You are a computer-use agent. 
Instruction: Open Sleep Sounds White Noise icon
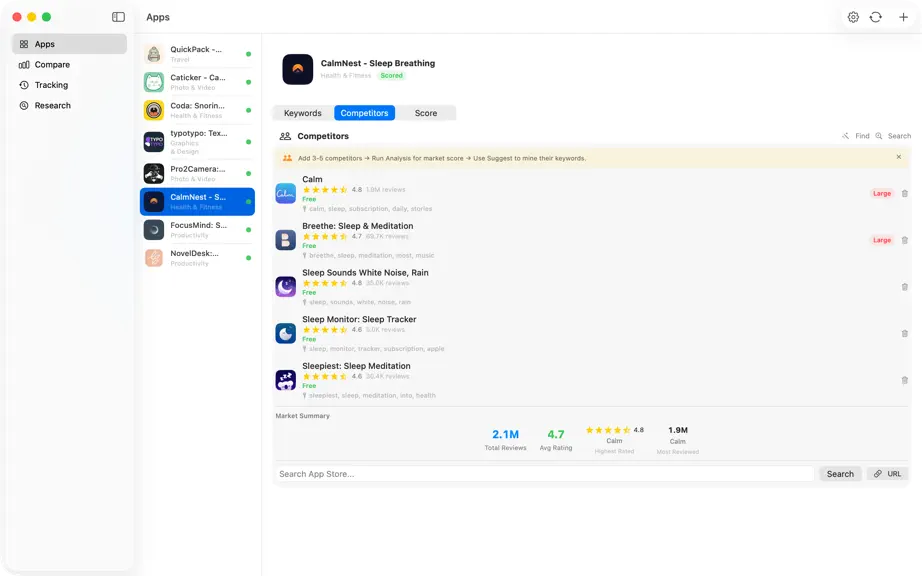click(x=286, y=287)
